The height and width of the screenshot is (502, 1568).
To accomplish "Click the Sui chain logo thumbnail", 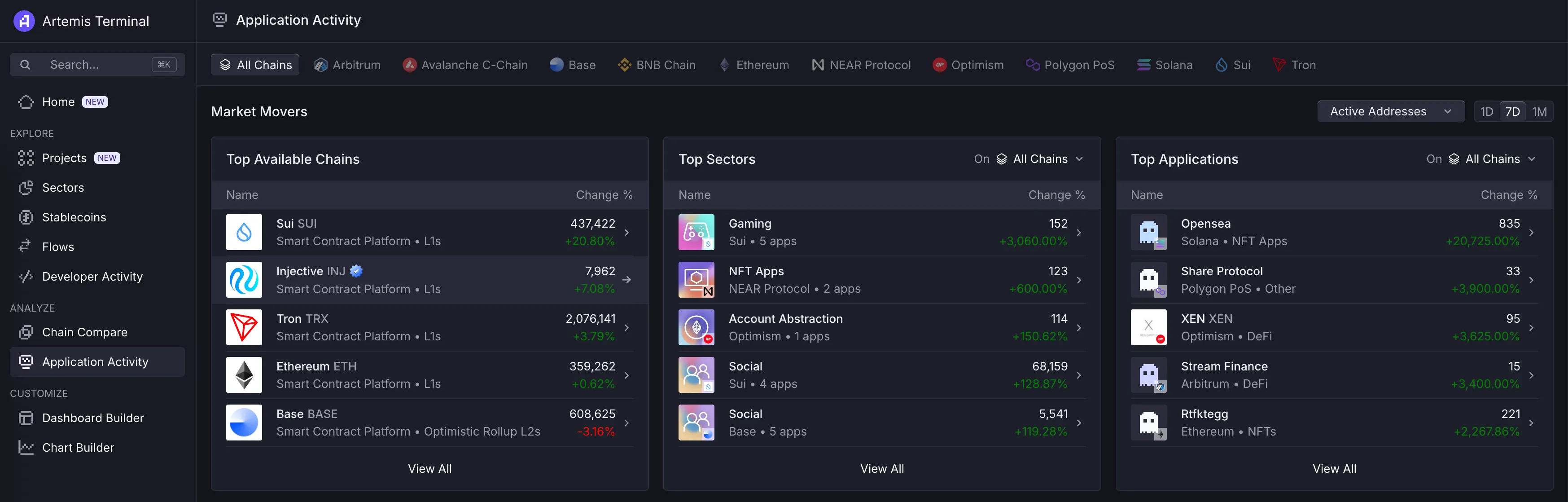I will pyautogui.click(x=244, y=232).
